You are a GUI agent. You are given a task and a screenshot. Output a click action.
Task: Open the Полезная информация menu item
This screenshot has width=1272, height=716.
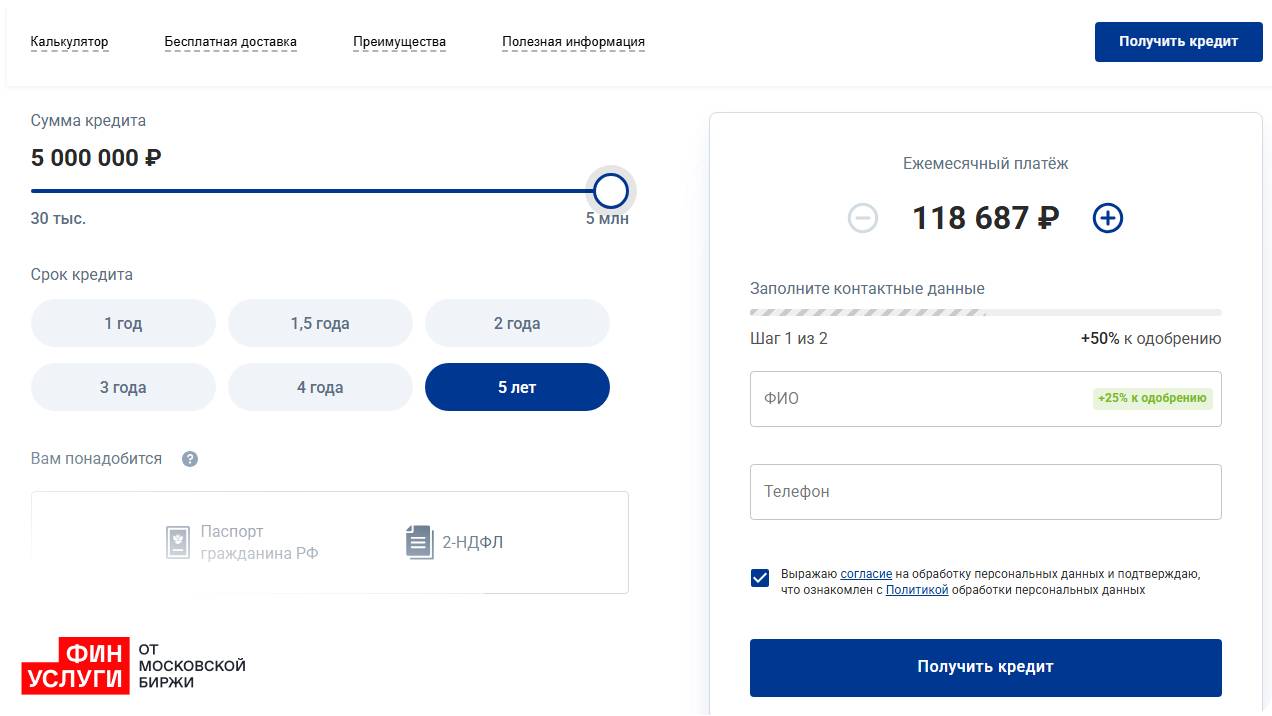coord(573,42)
